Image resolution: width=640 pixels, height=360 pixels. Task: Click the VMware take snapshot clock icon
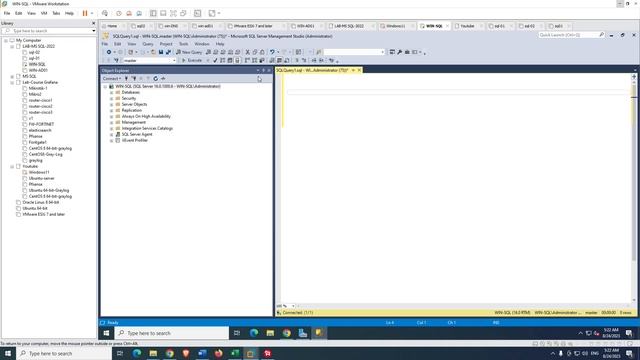(x=119, y=13)
